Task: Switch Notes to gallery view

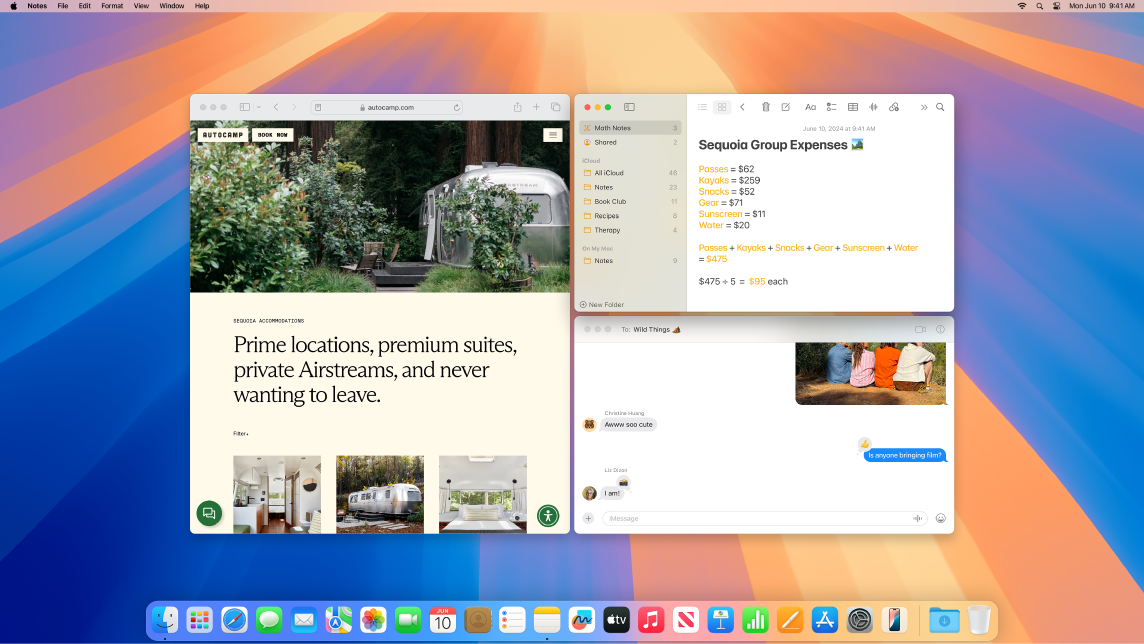Action: (x=721, y=107)
